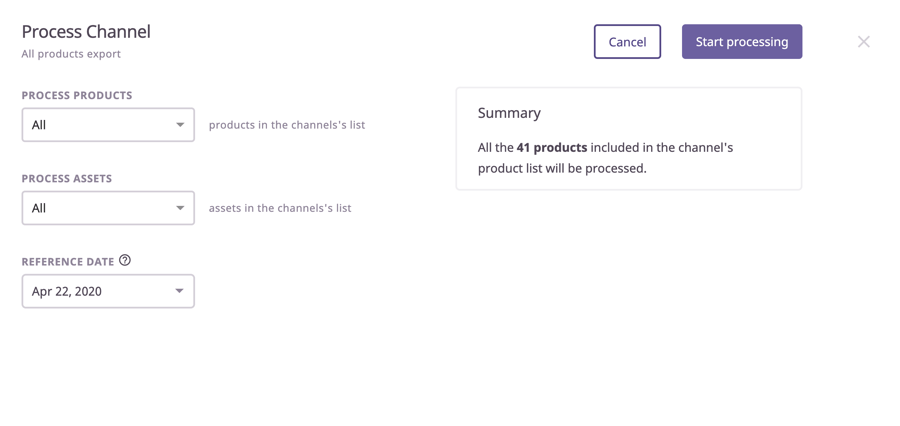Click the Process Channel title
900x426 pixels.
[86, 31]
